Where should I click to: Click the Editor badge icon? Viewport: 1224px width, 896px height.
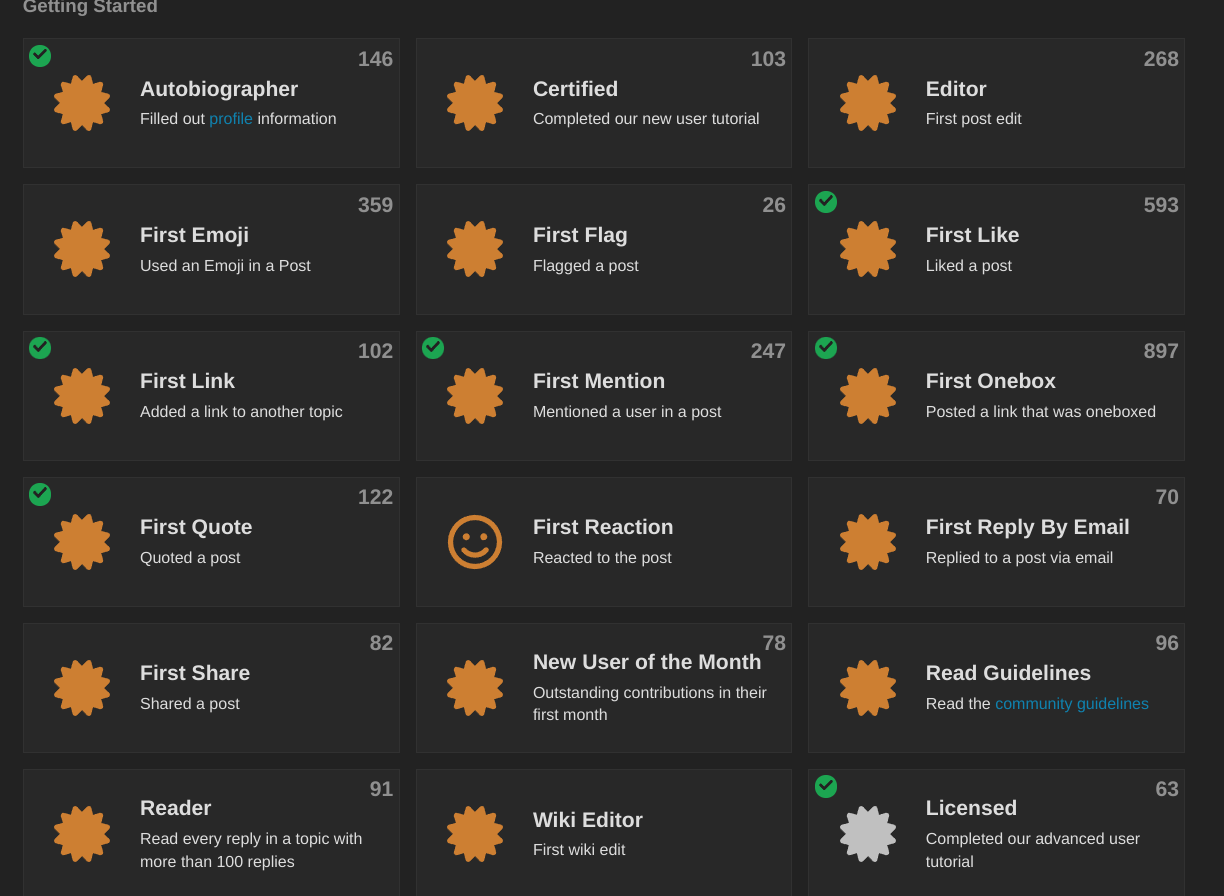coord(868,103)
